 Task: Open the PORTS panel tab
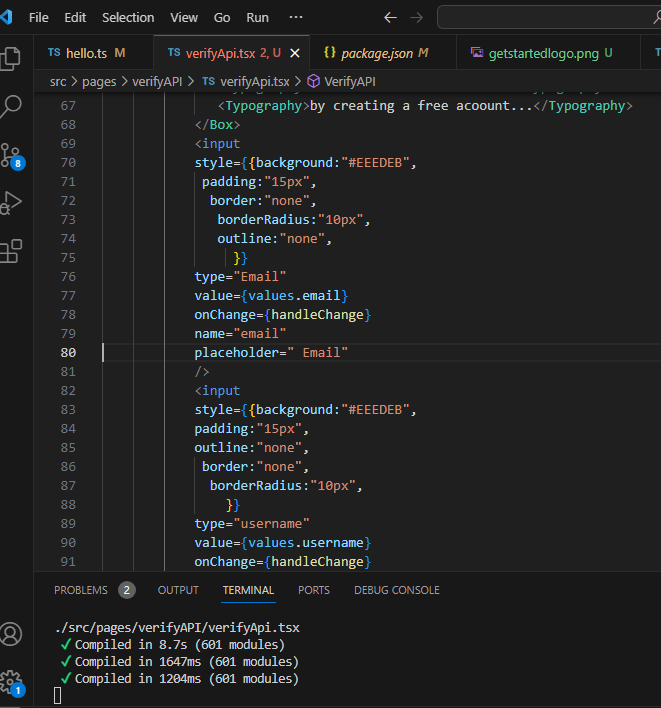(314, 590)
